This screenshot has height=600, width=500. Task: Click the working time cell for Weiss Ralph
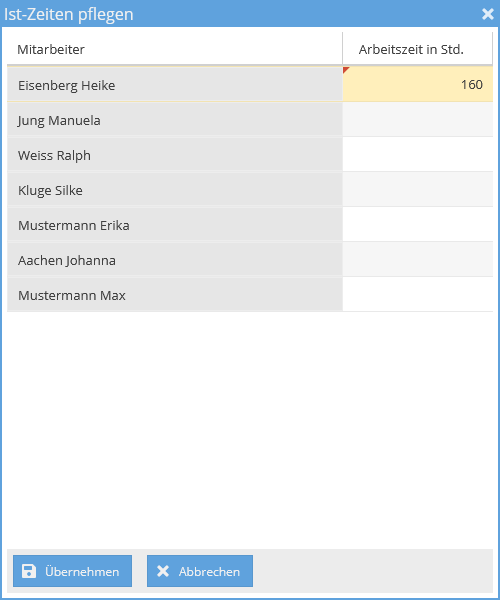pos(417,155)
